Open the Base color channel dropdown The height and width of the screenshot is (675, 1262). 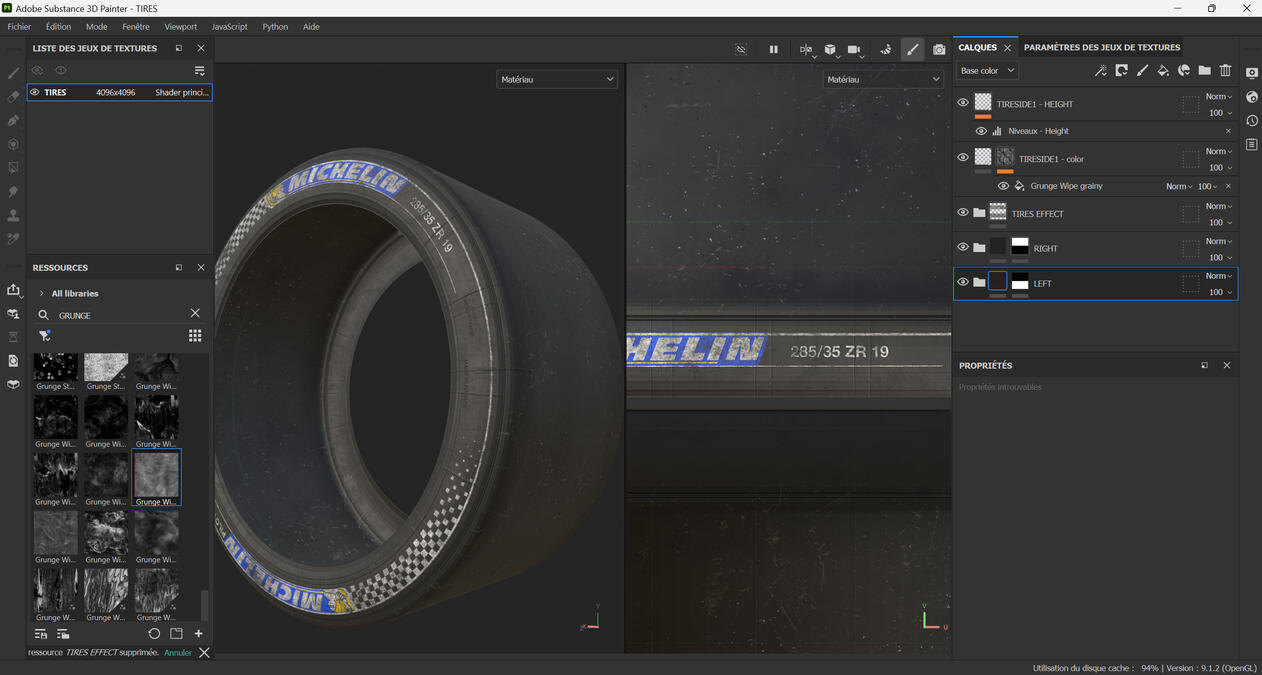point(987,70)
